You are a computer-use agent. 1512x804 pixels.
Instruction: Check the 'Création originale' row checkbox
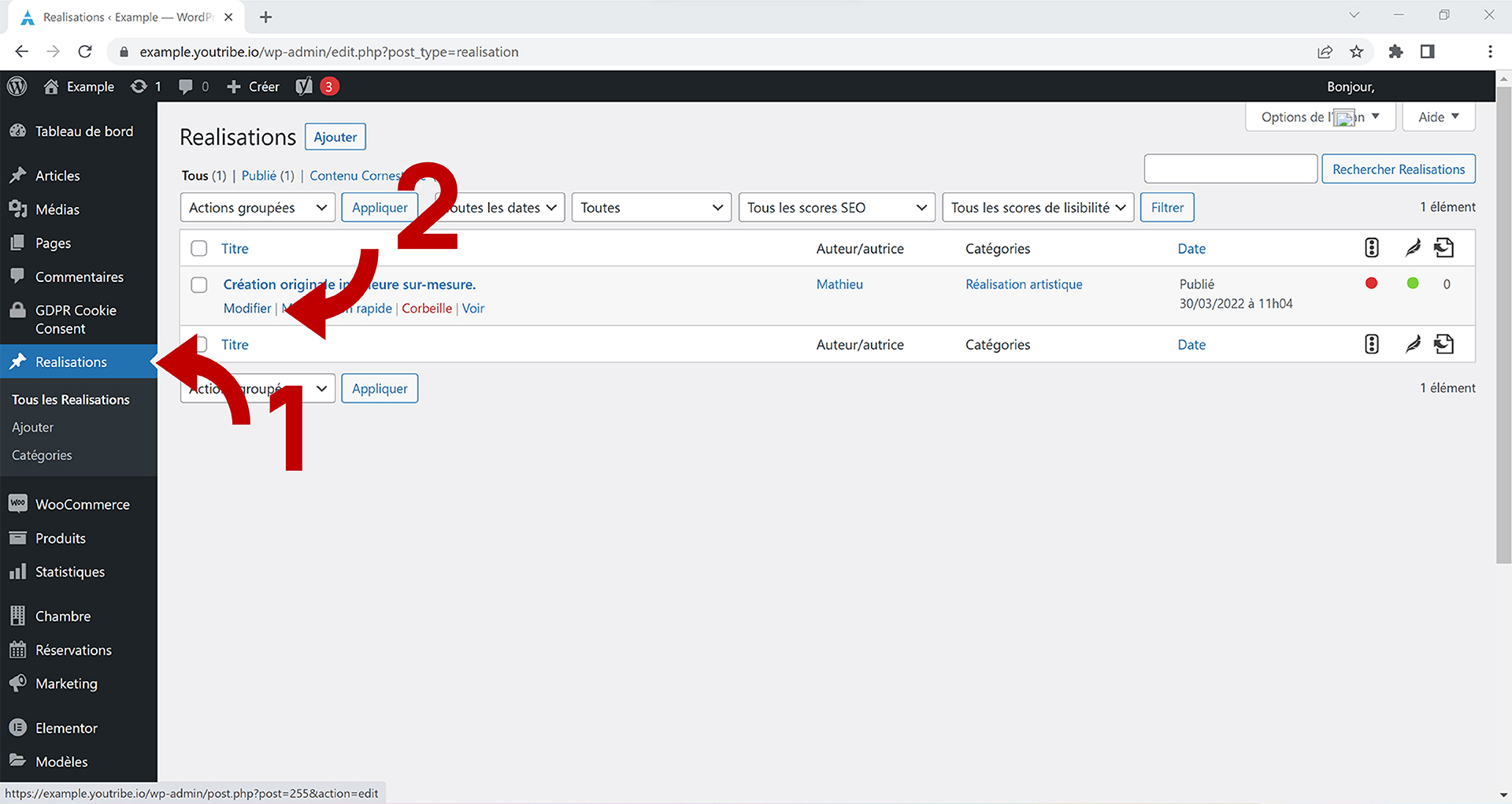point(199,285)
